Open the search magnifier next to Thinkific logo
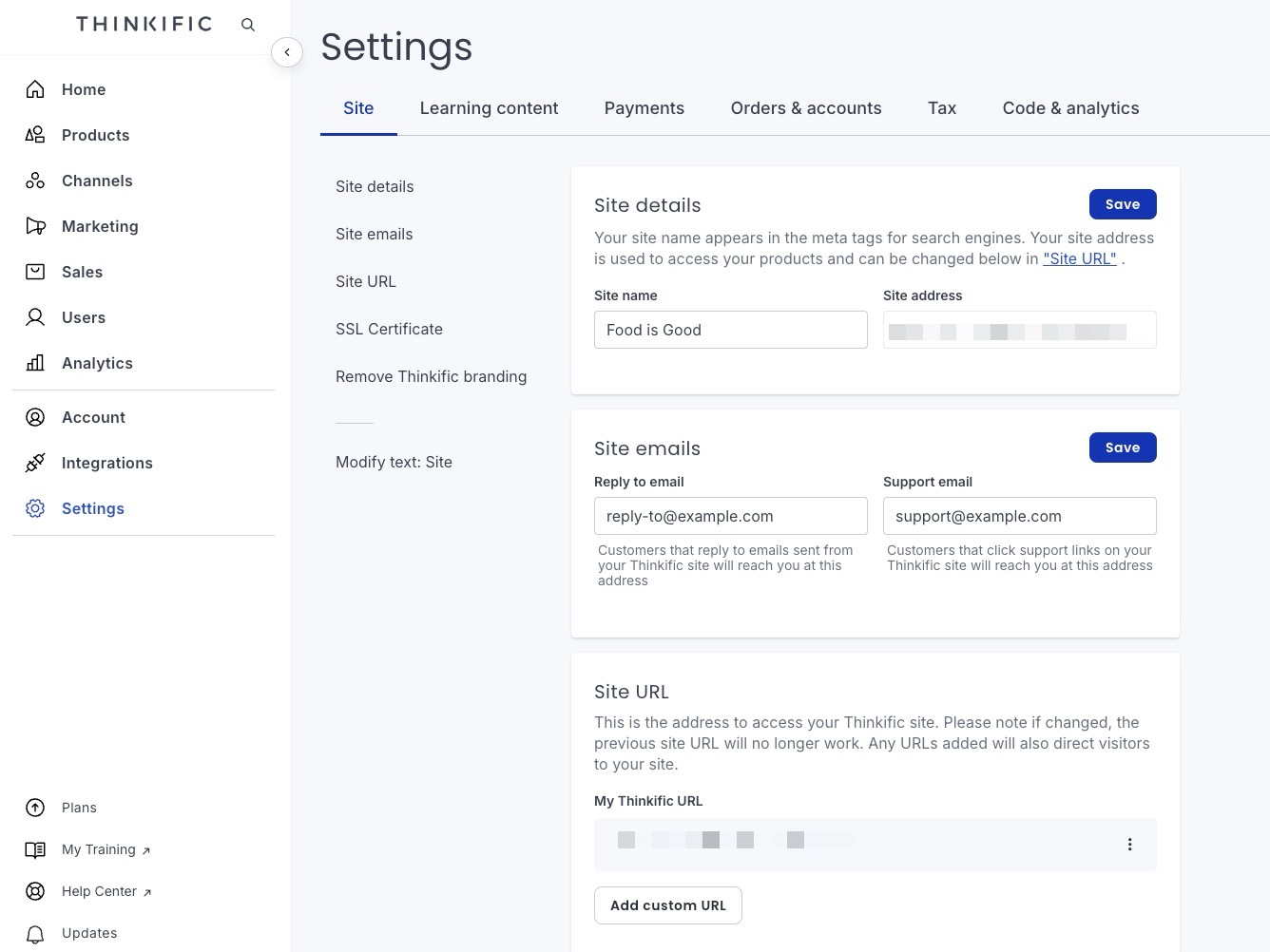This screenshot has height=952, width=1270. click(248, 25)
